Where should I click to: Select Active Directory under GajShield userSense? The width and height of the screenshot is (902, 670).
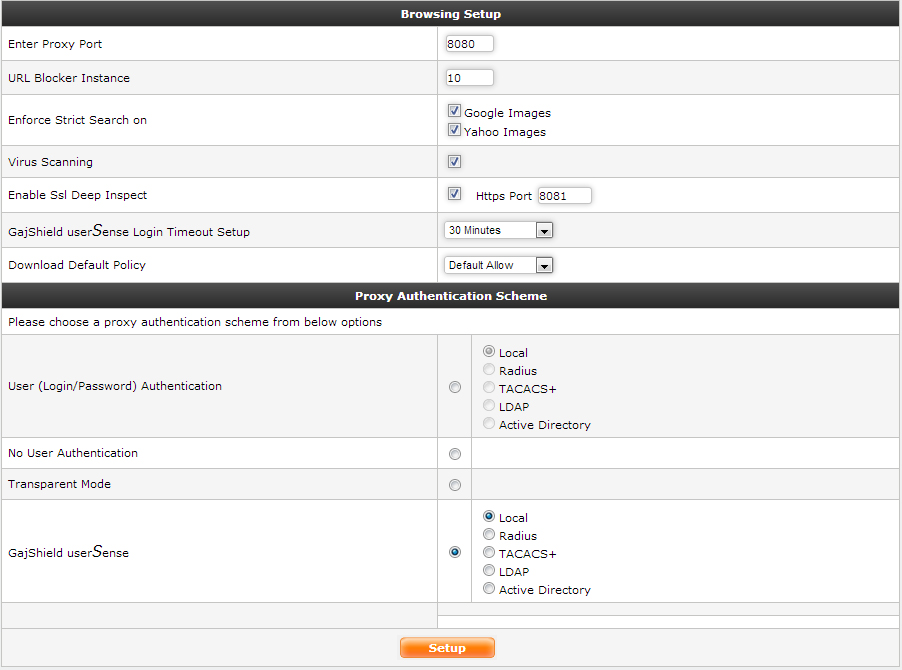[489, 589]
